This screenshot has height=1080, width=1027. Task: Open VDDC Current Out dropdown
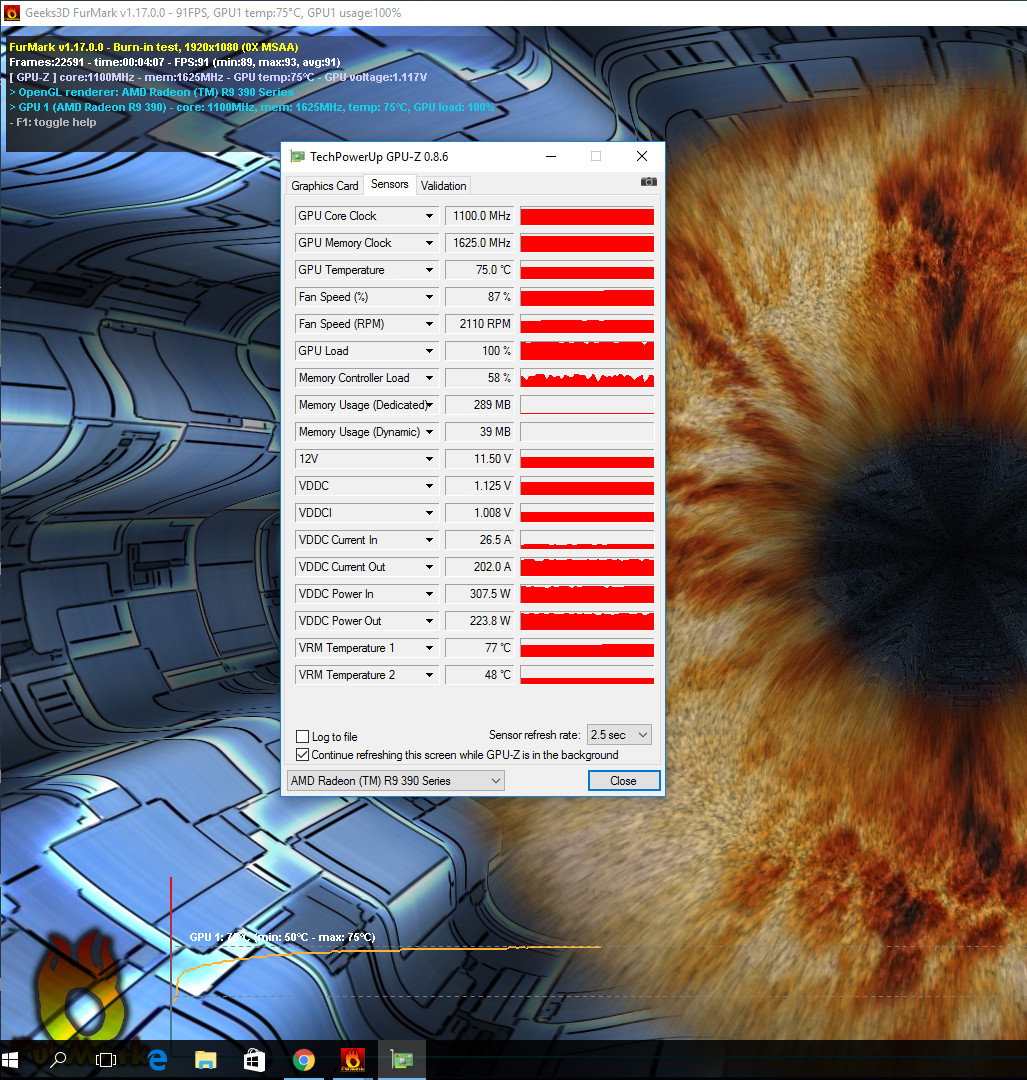coord(429,567)
